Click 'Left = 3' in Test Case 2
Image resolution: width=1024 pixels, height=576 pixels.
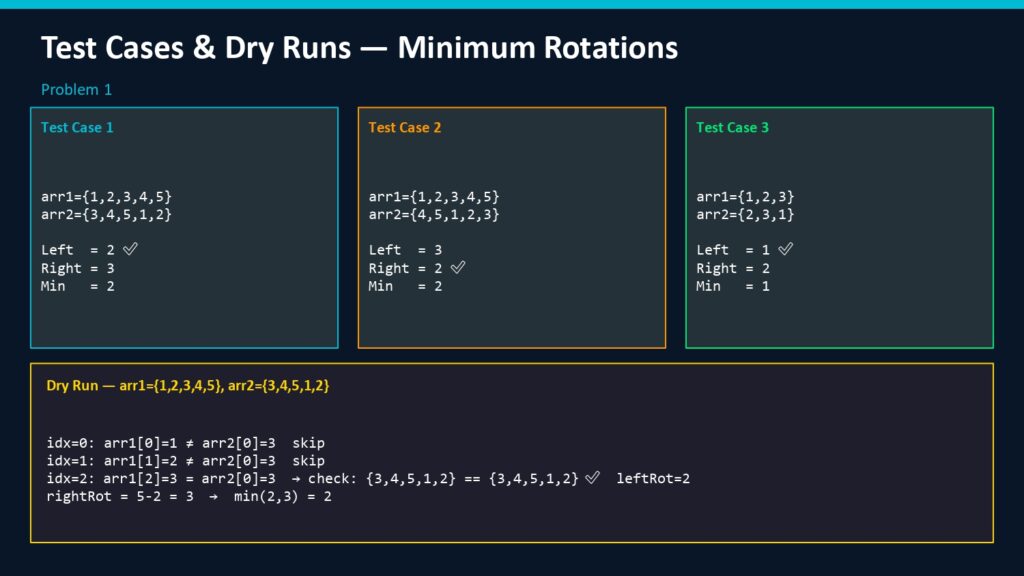[x=405, y=250]
